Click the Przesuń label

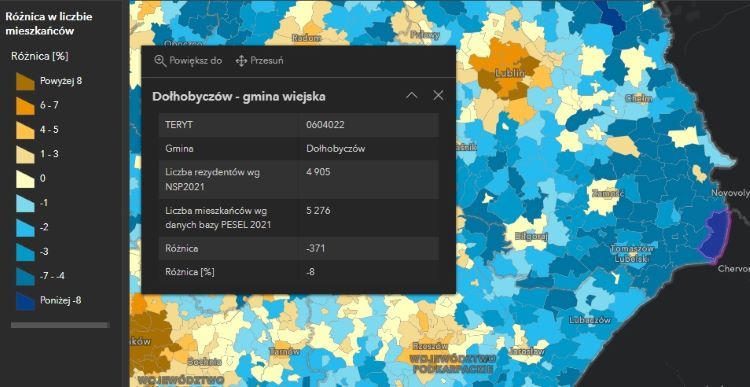click(267, 61)
